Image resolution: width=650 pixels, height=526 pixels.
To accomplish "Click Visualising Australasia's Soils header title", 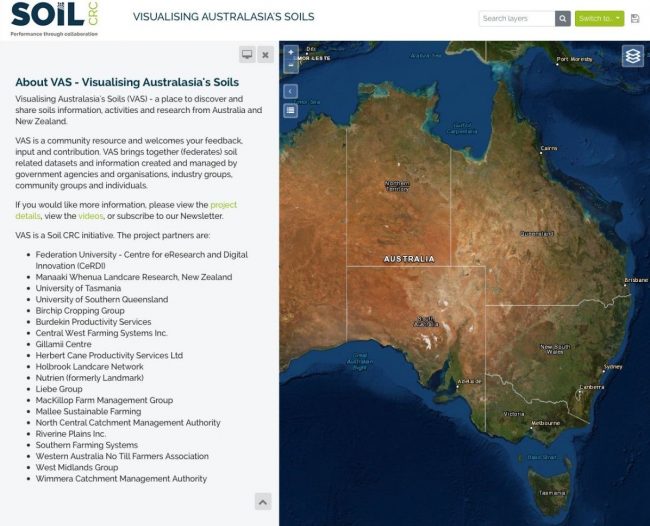I will click(x=223, y=17).
